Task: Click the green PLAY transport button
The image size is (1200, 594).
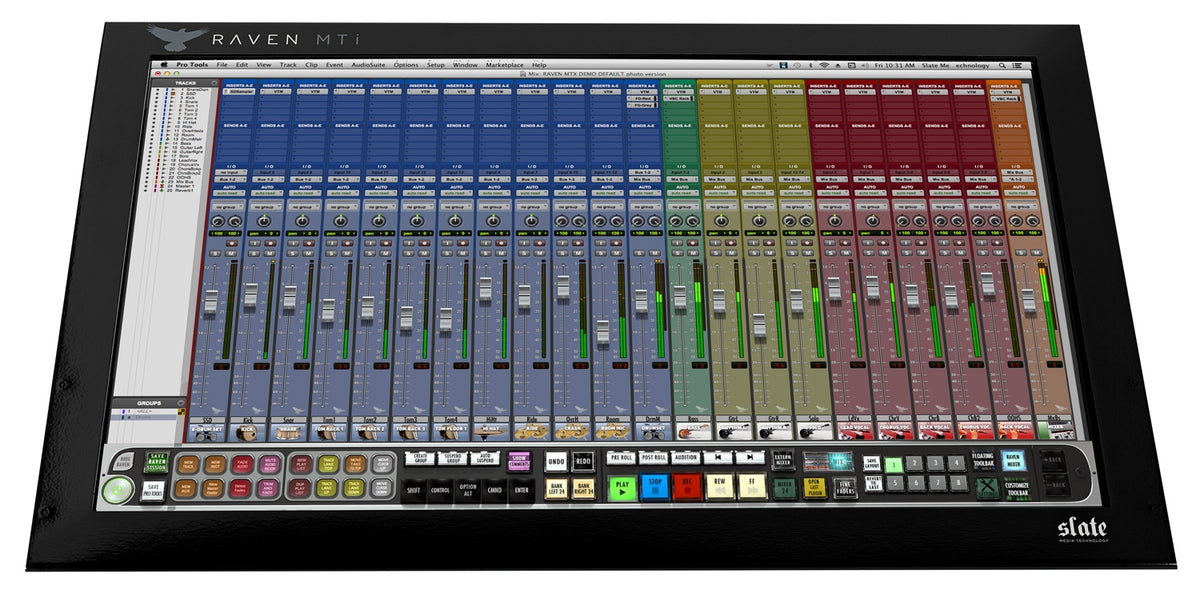Action: [x=622, y=487]
